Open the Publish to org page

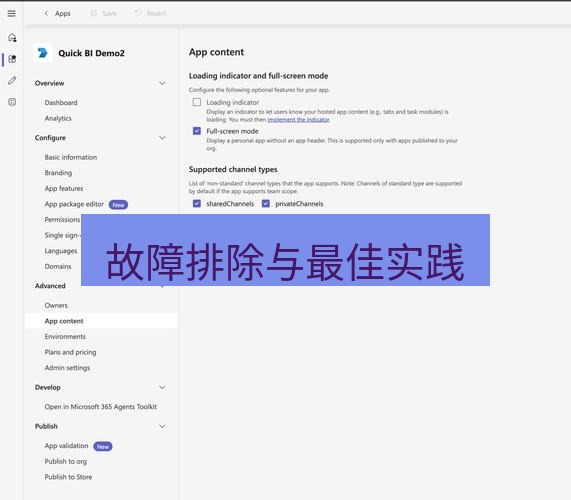tap(66, 462)
